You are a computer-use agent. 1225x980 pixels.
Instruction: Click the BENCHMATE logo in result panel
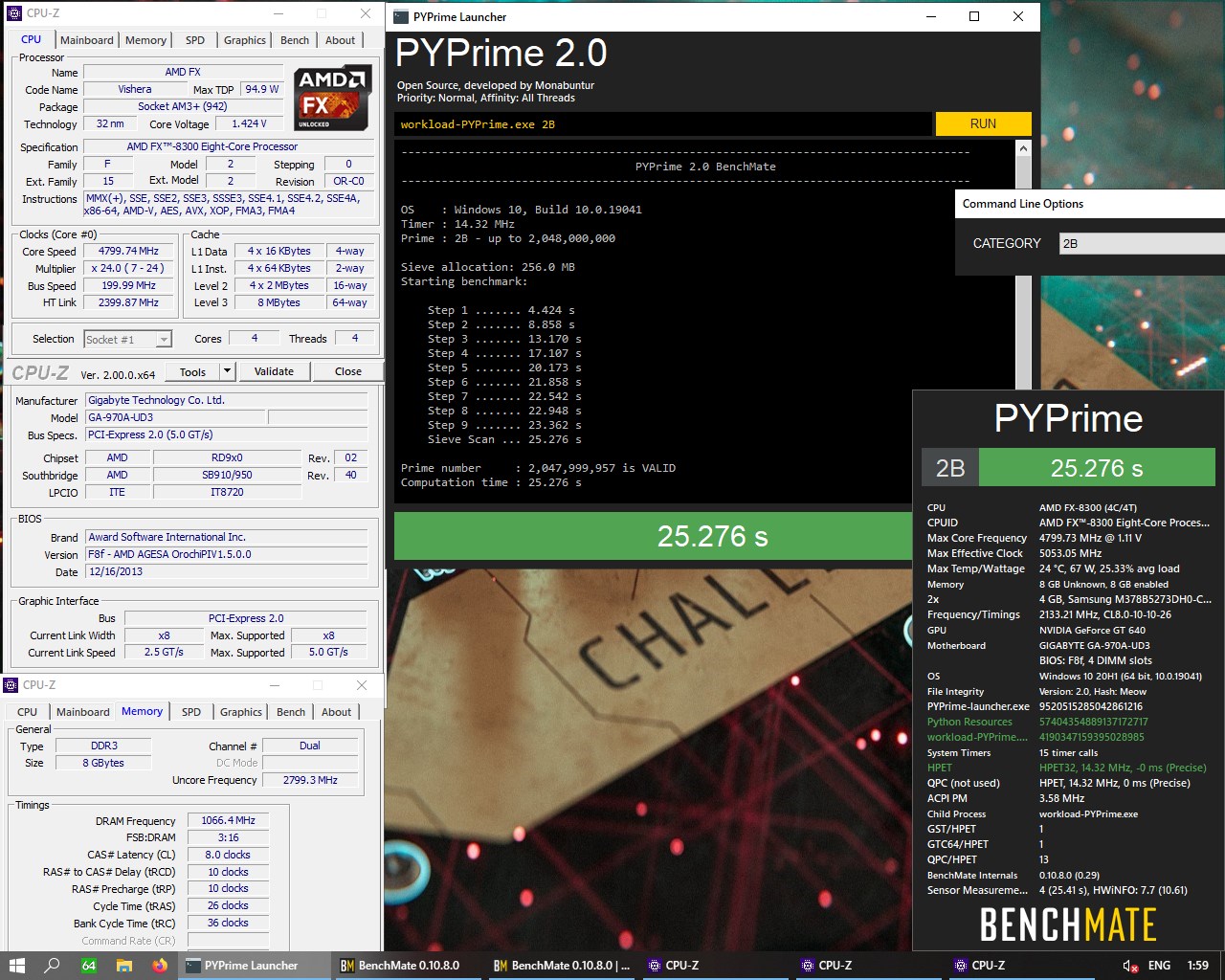pos(1068,924)
